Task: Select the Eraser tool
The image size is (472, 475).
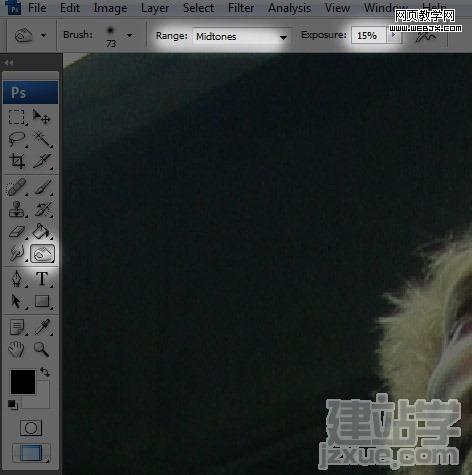Action: pyautogui.click(x=17, y=232)
